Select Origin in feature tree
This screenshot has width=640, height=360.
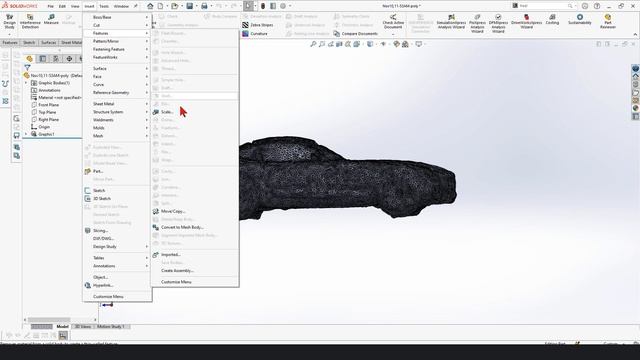click(x=44, y=127)
